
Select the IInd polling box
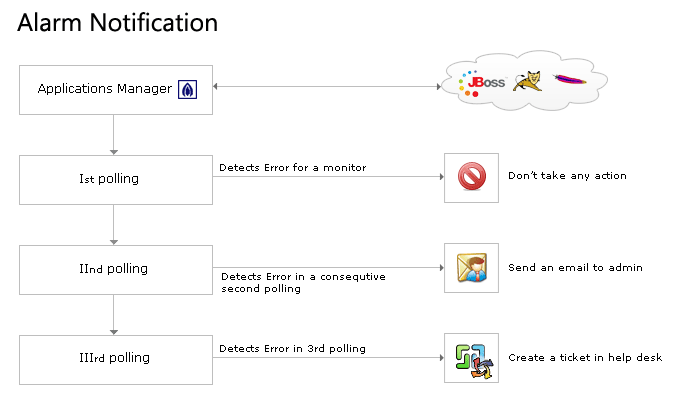click(x=116, y=270)
